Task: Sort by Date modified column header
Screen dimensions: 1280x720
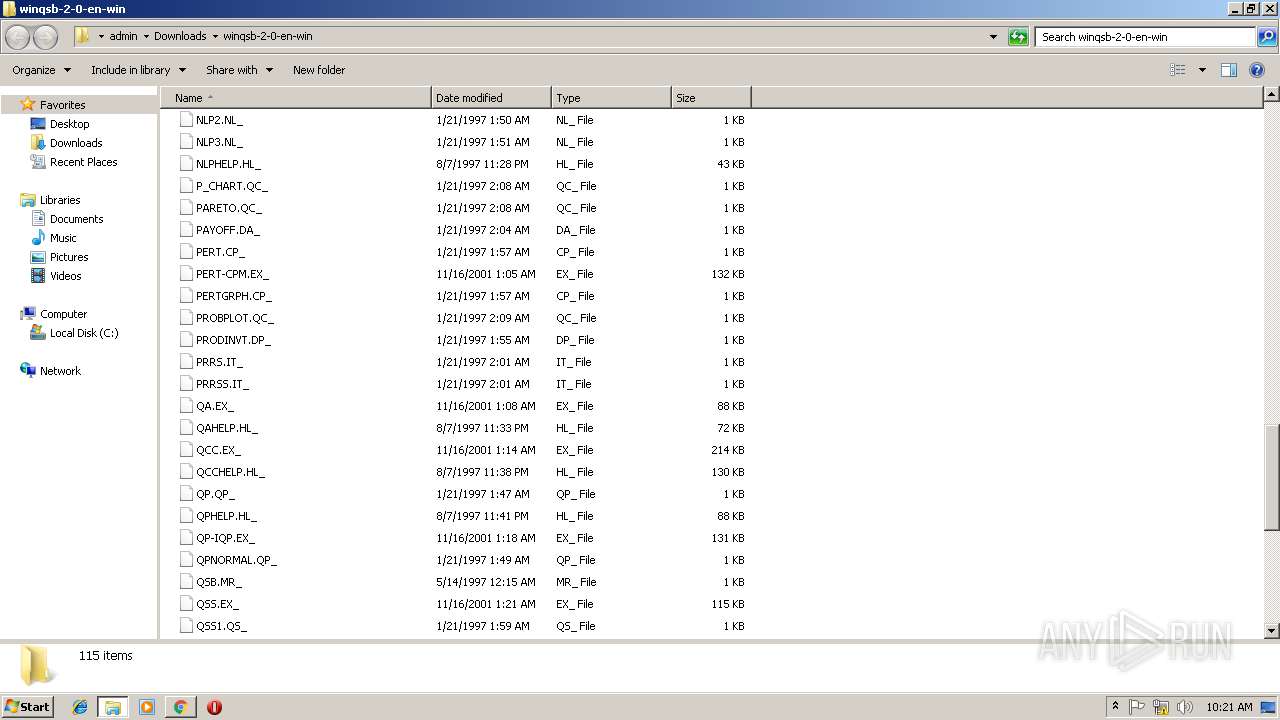Action: (x=491, y=98)
